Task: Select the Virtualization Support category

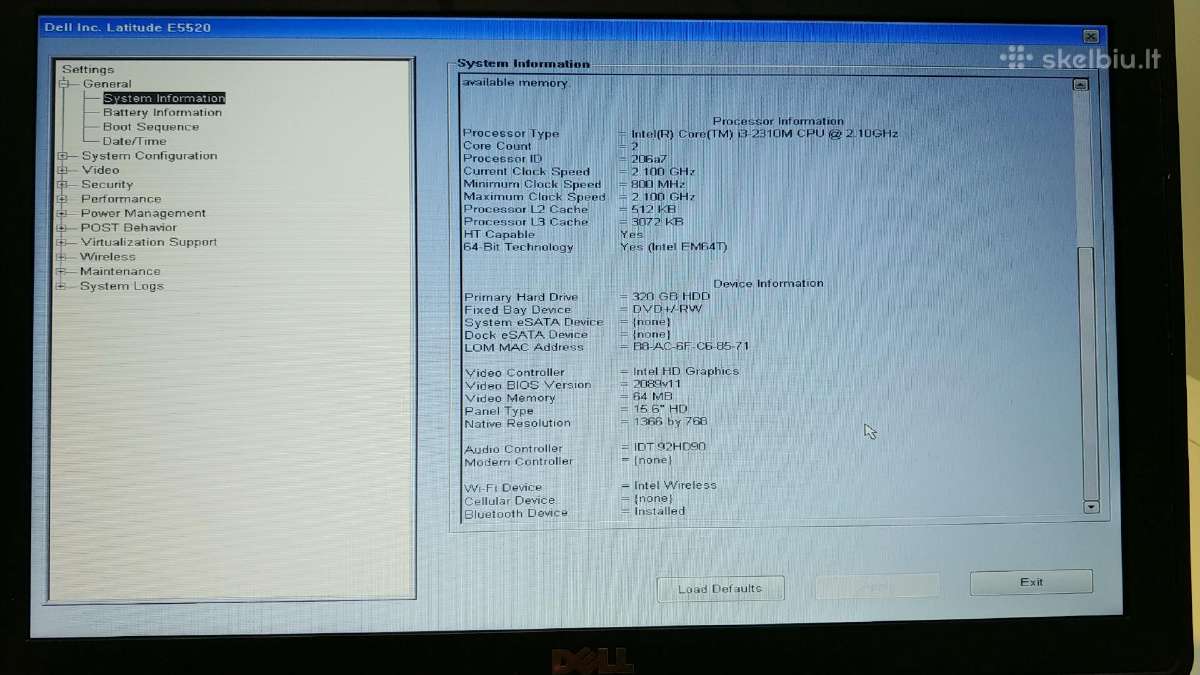Action: (149, 242)
